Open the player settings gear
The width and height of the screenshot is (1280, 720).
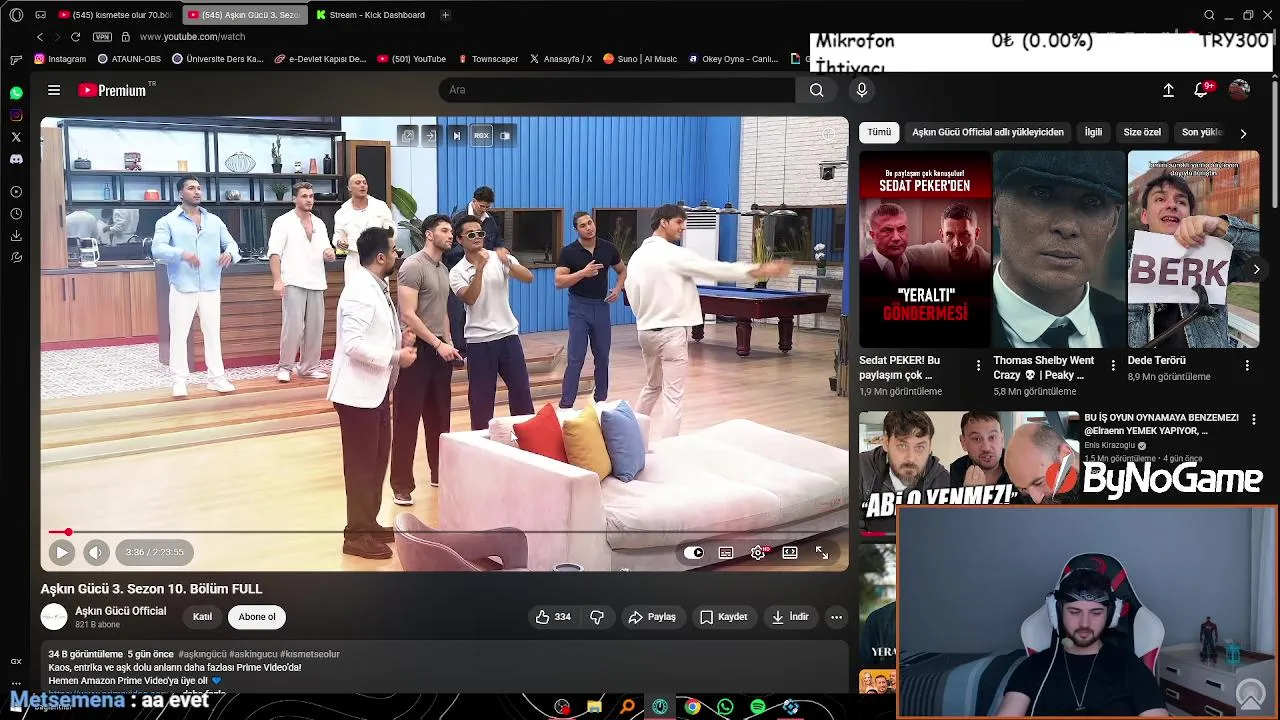click(758, 552)
